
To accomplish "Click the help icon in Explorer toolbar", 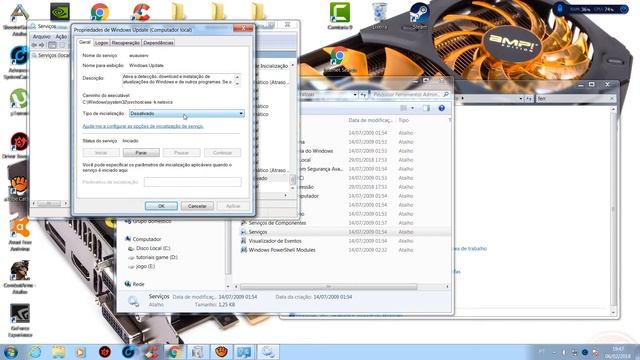I will [x=441, y=108].
